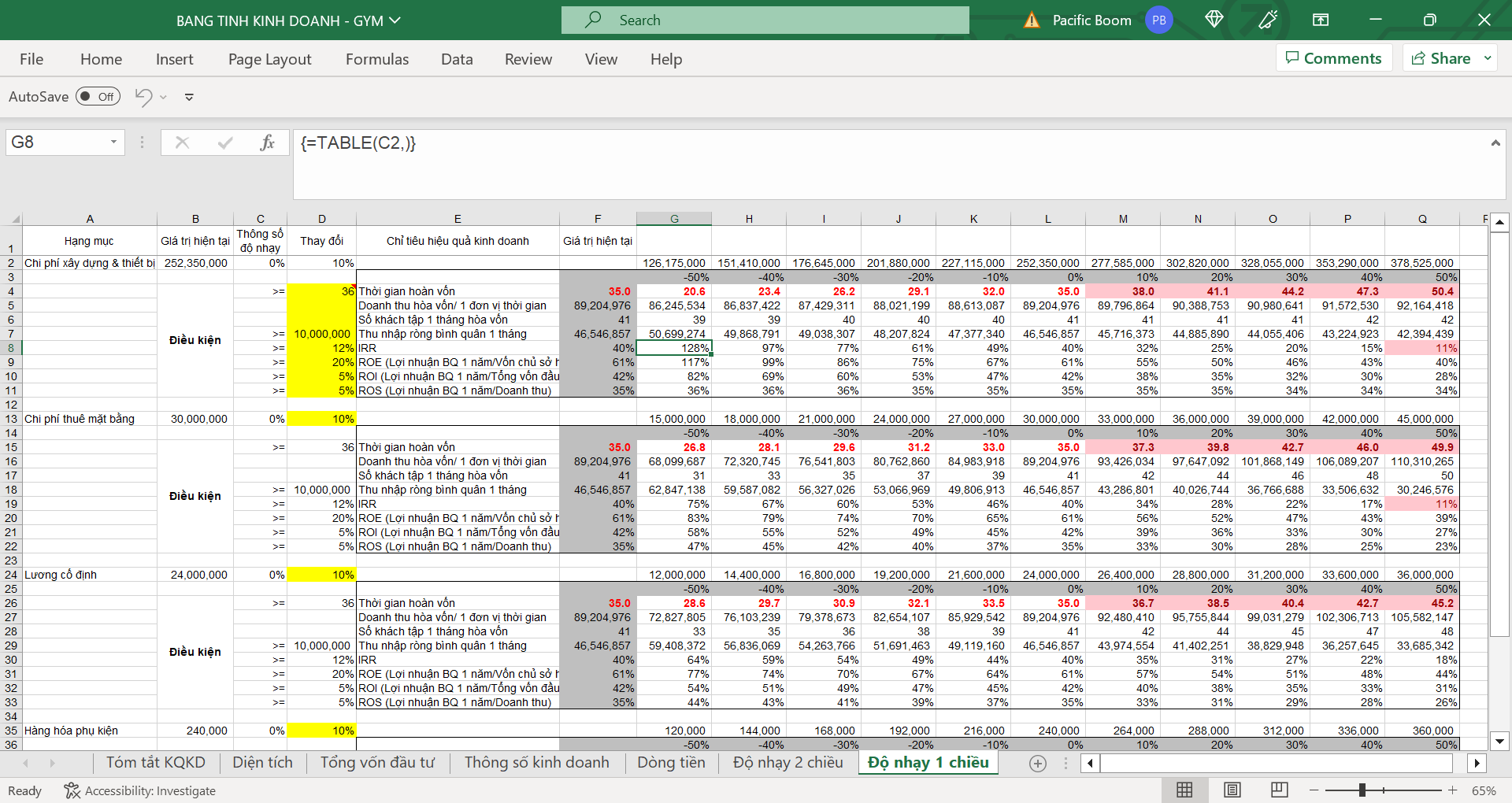Open Customize Quick Access Toolbar dropdown
Image resolution: width=1512 pixels, height=803 pixels.
pyautogui.click(x=189, y=97)
